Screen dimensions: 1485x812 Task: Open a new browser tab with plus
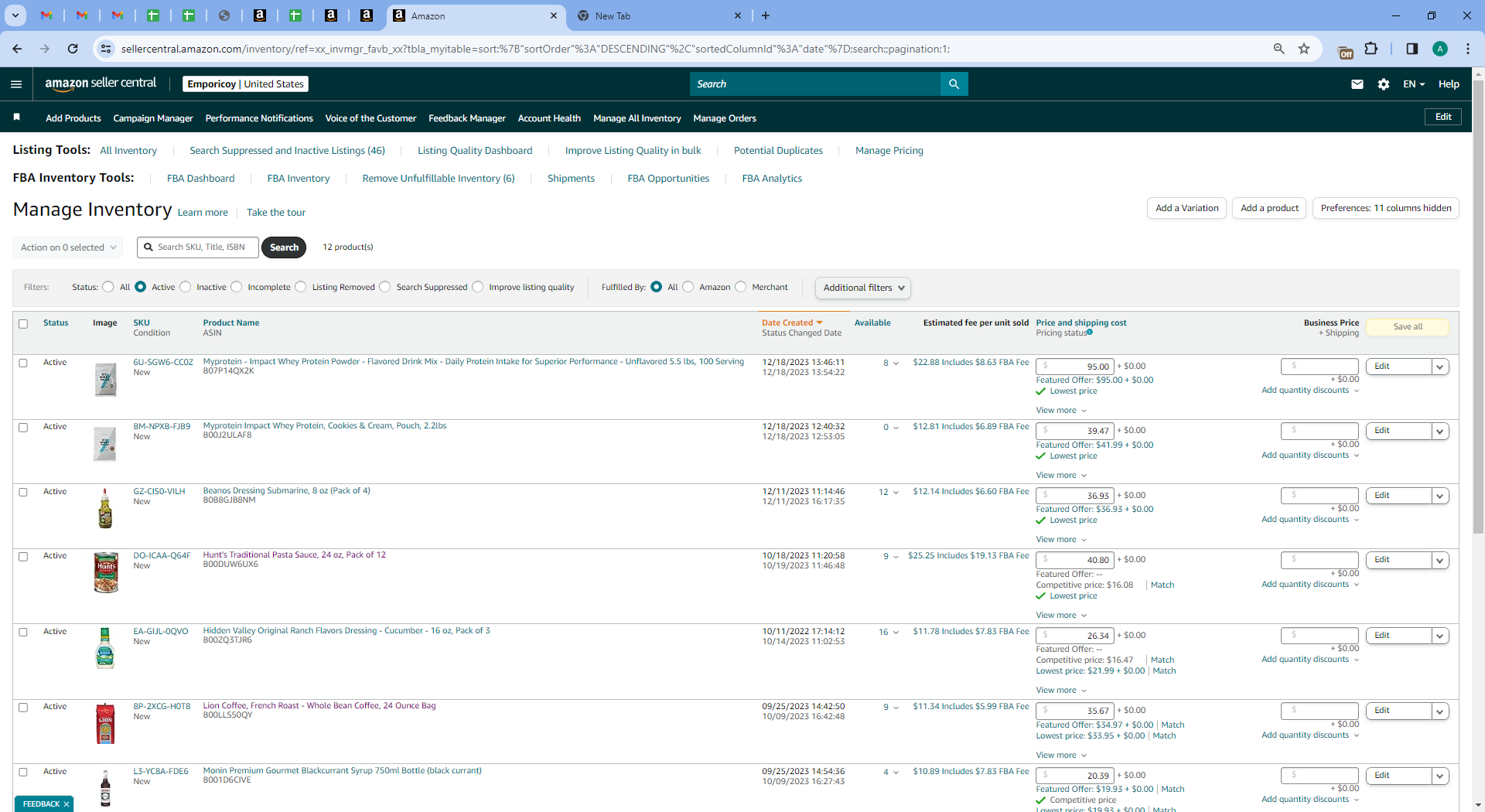[766, 15]
